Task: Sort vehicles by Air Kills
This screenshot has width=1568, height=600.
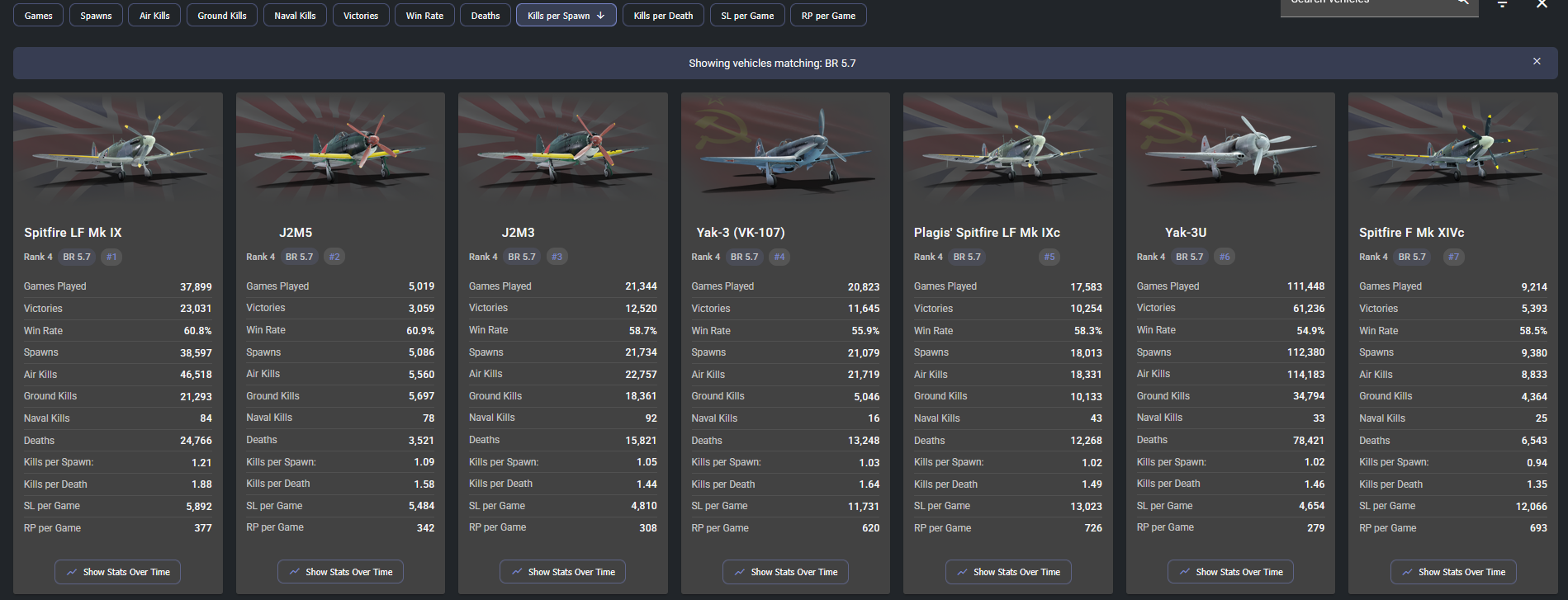Action: [154, 16]
